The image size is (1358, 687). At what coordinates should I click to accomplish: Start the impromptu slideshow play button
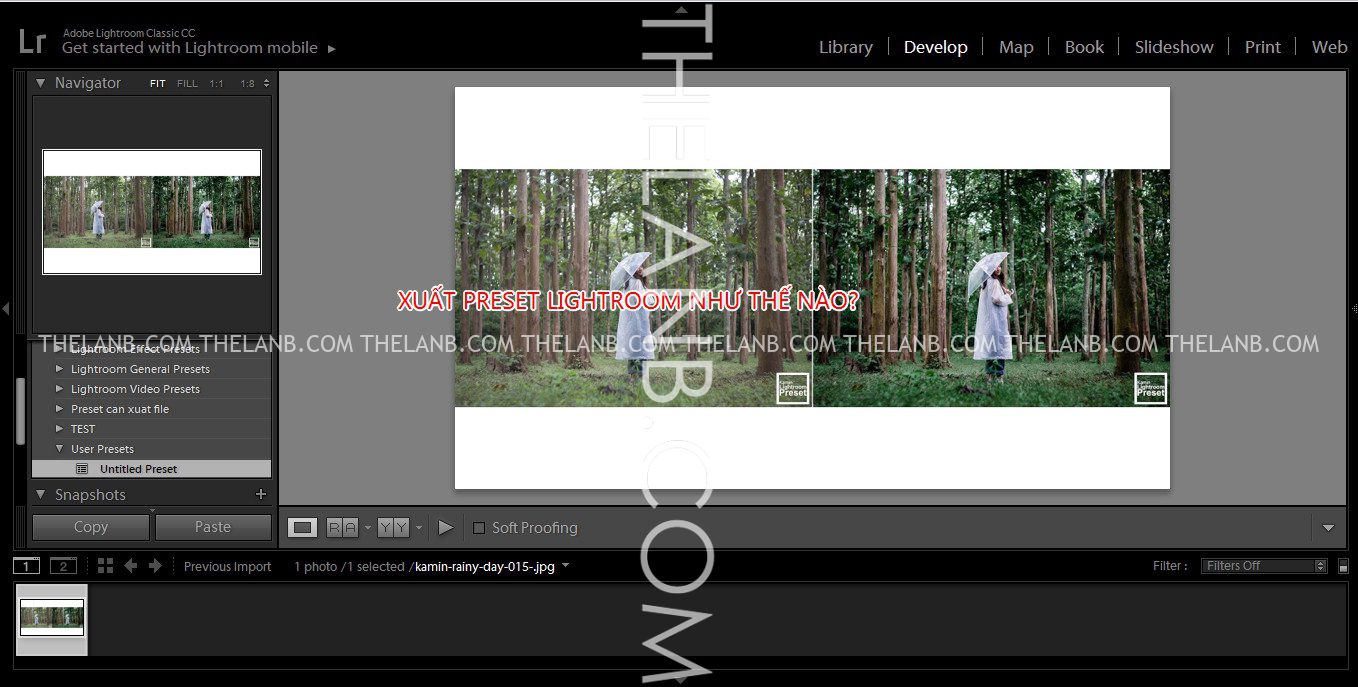[x=446, y=527]
